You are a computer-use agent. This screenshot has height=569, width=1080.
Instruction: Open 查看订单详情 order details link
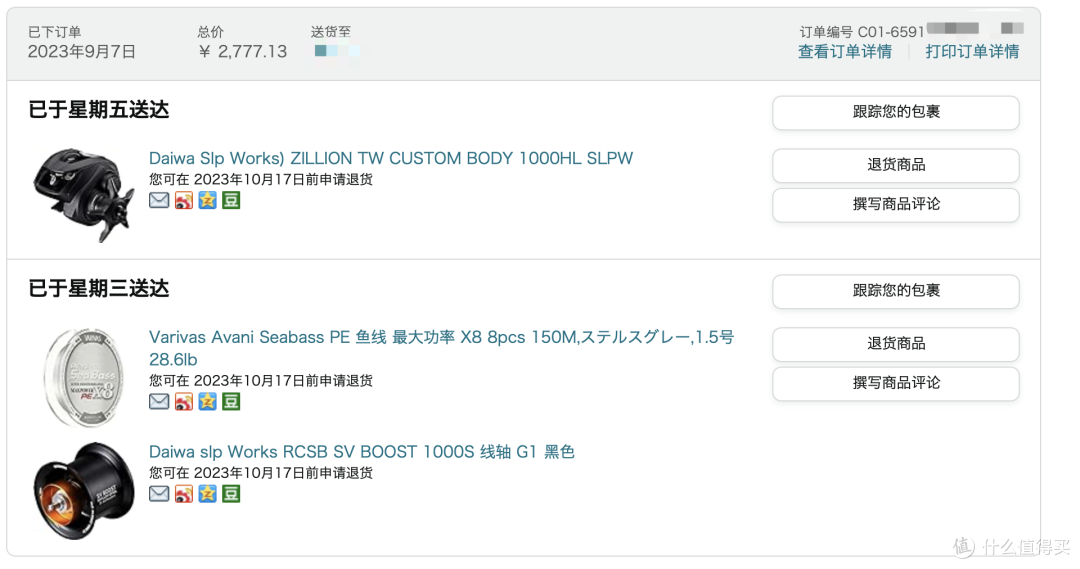pos(845,52)
